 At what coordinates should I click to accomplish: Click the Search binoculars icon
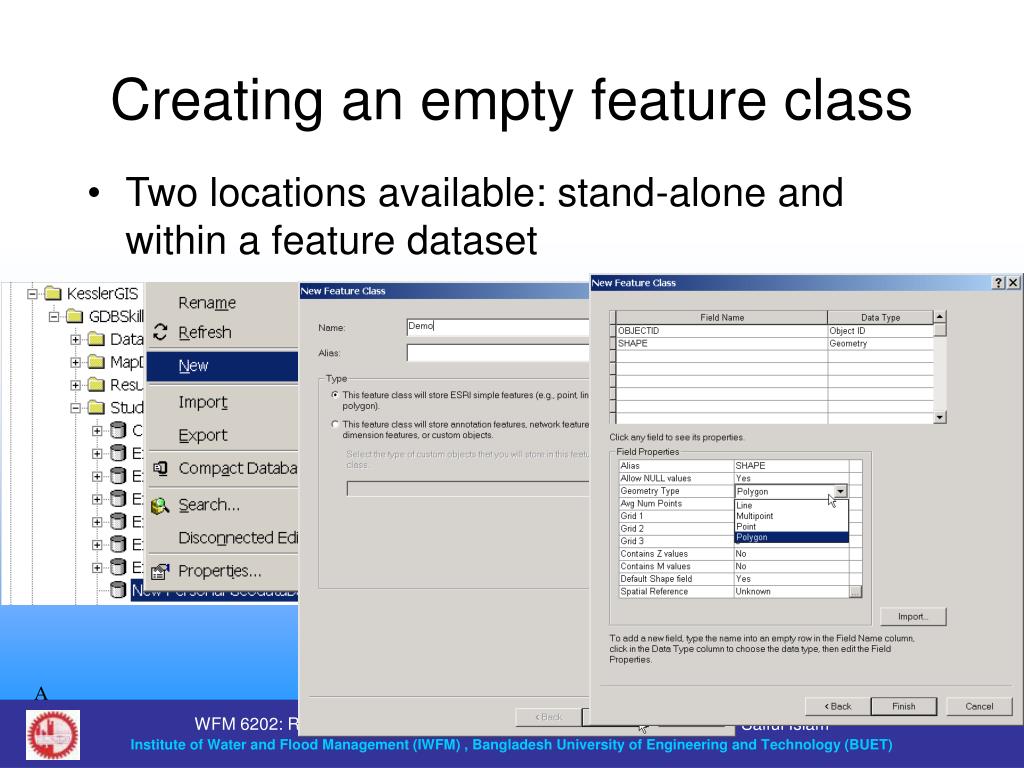pyautogui.click(x=160, y=505)
